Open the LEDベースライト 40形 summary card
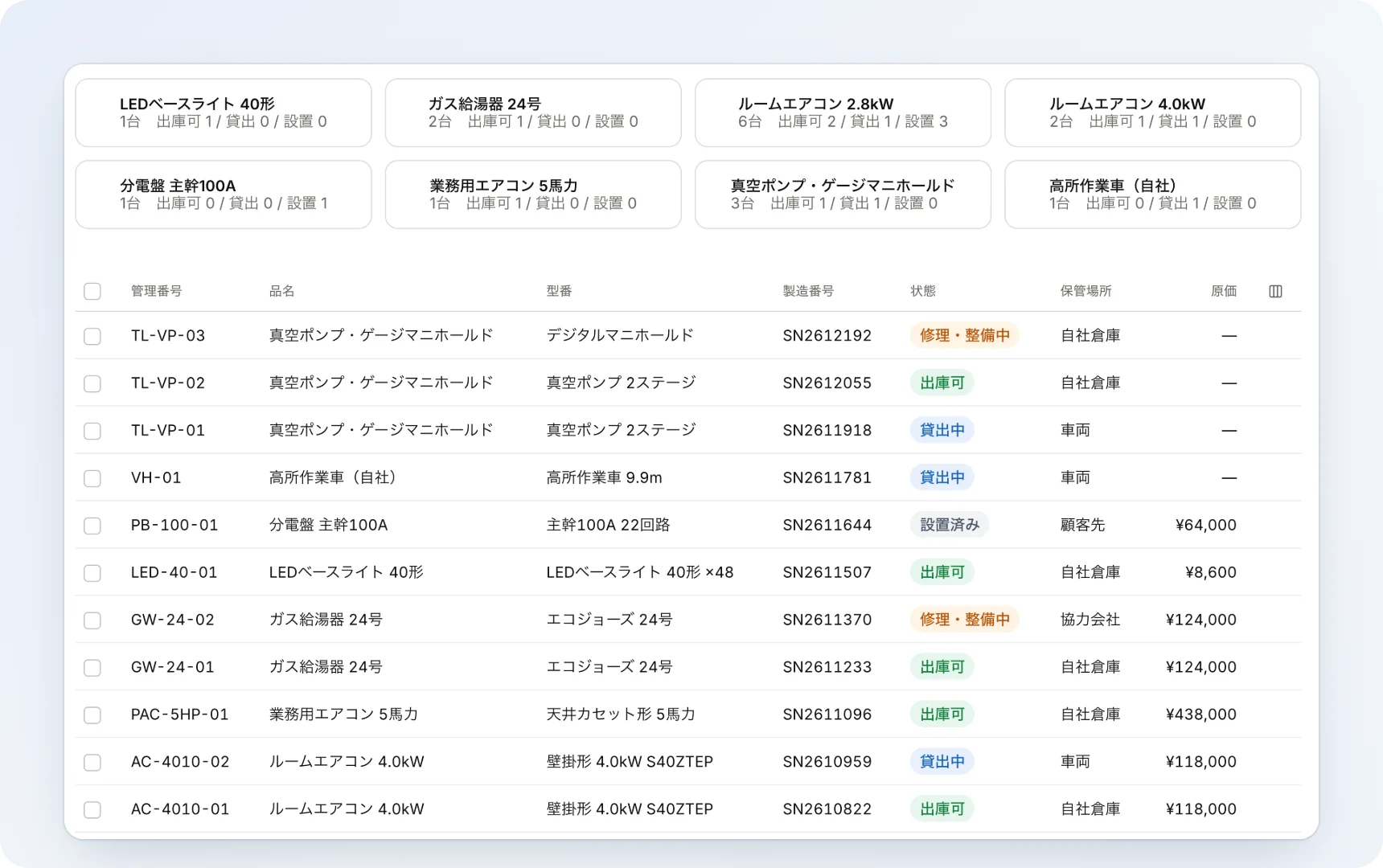Image resolution: width=1383 pixels, height=868 pixels. click(x=224, y=113)
